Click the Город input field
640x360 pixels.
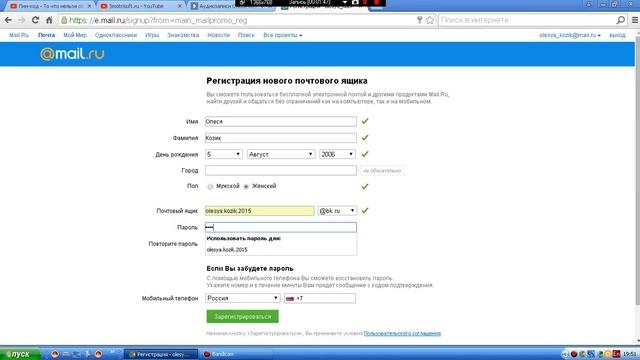281,171
